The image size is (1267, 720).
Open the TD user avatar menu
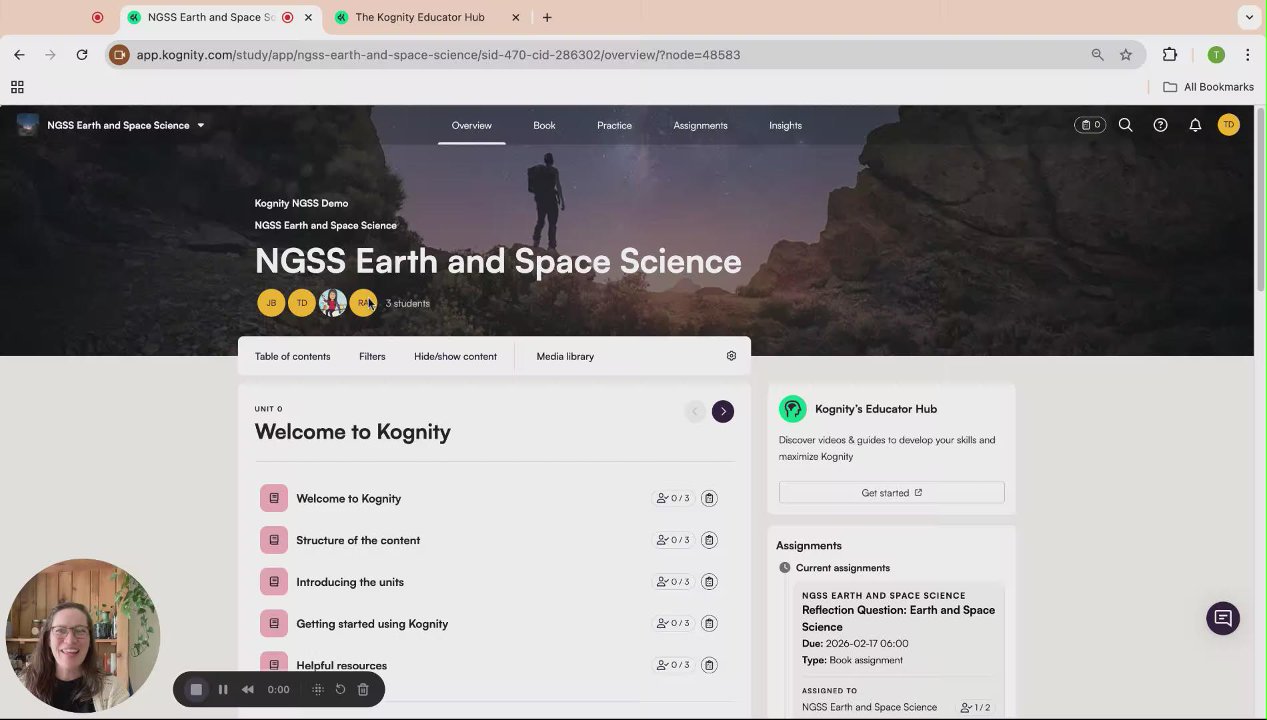coord(1229,125)
